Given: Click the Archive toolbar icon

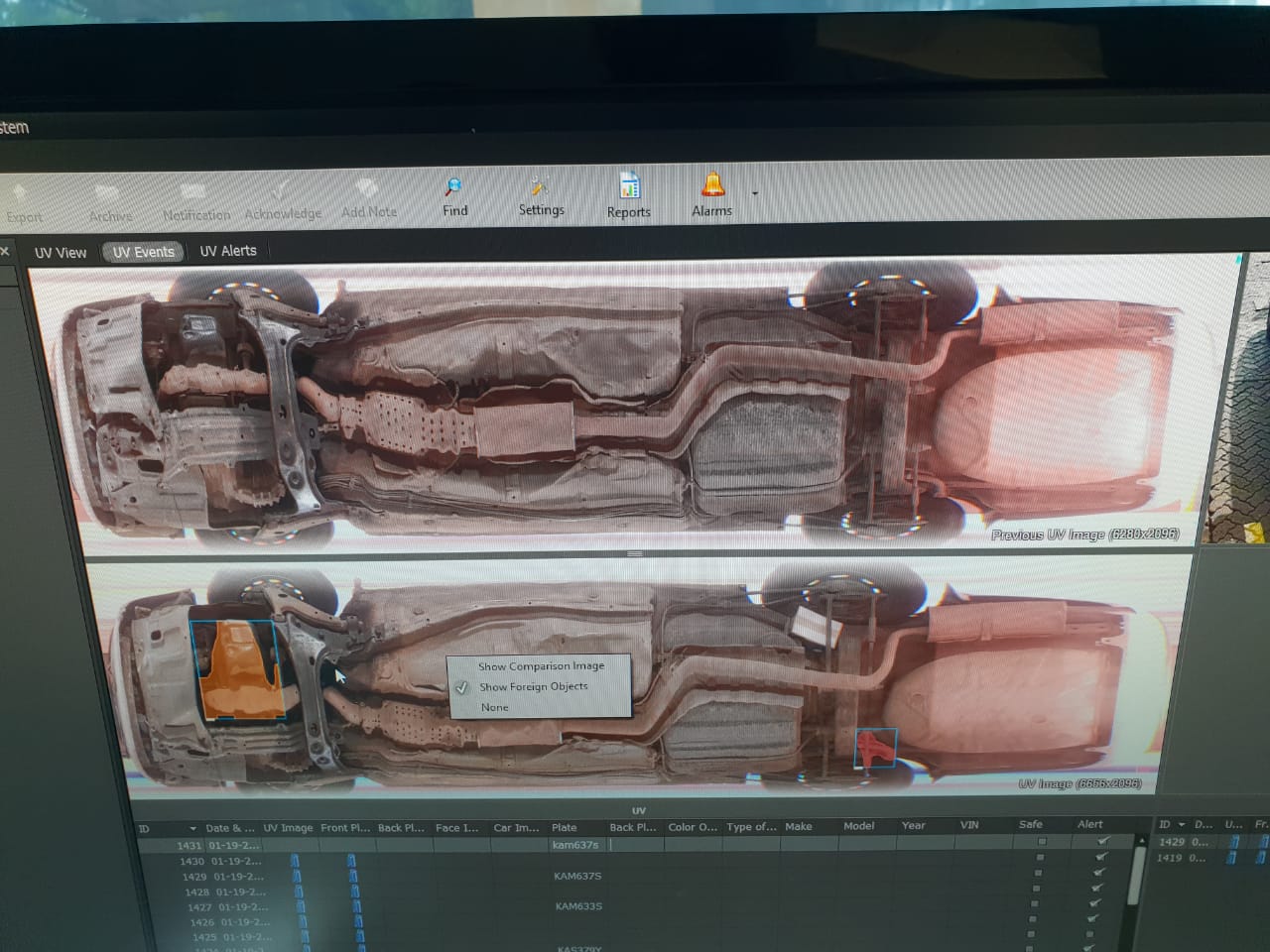Looking at the screenshot, I should 109,192.
